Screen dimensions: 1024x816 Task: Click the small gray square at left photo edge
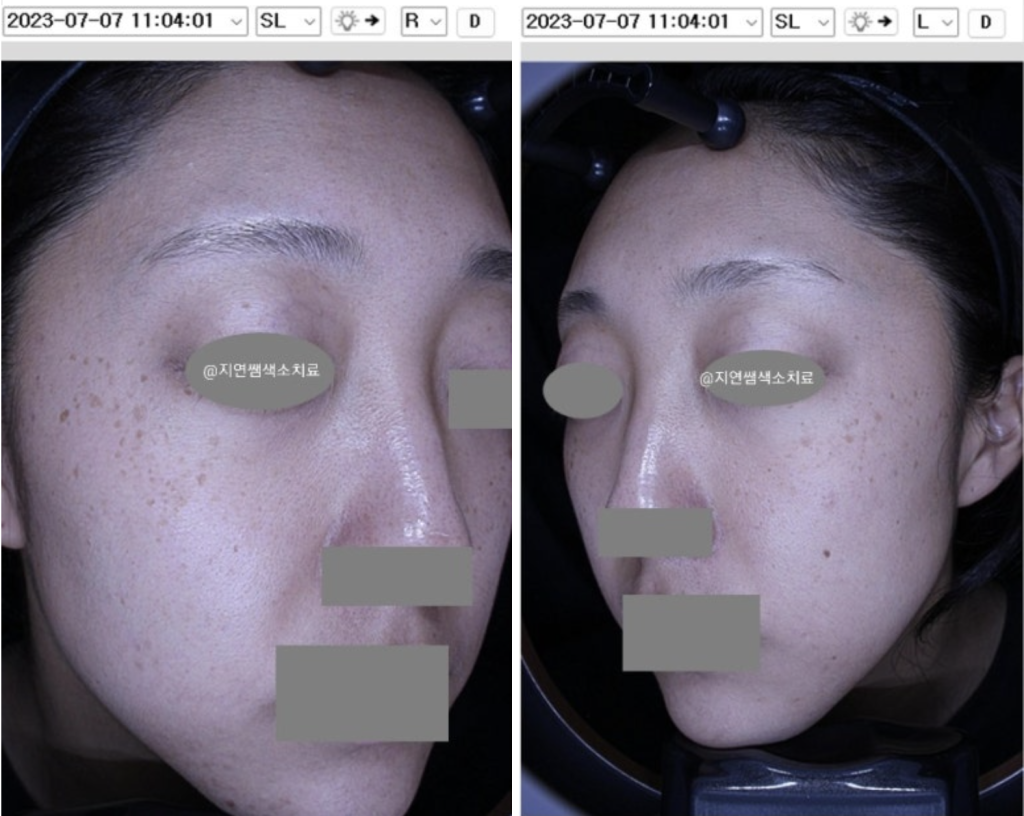pyautogui.click(x=479, y=399)
